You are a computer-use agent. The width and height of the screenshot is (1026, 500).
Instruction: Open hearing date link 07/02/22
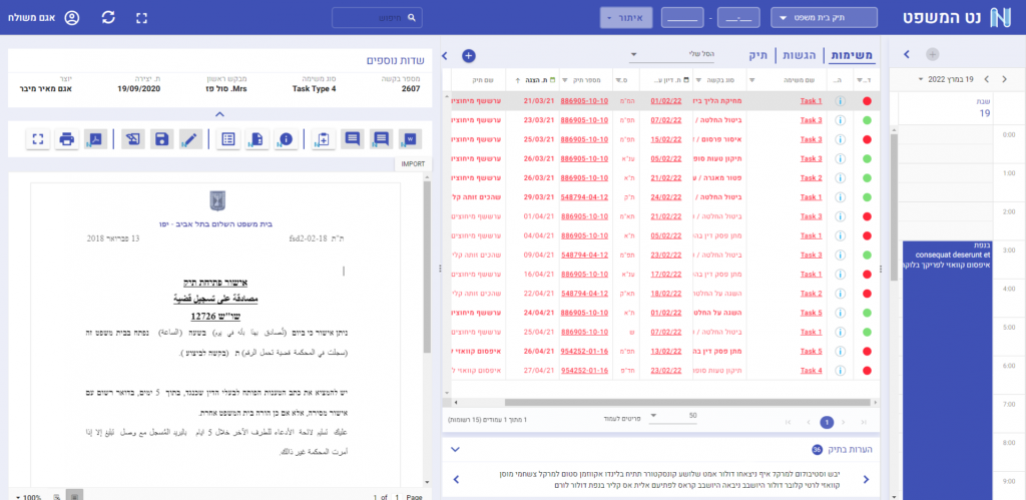click(666, 120)
